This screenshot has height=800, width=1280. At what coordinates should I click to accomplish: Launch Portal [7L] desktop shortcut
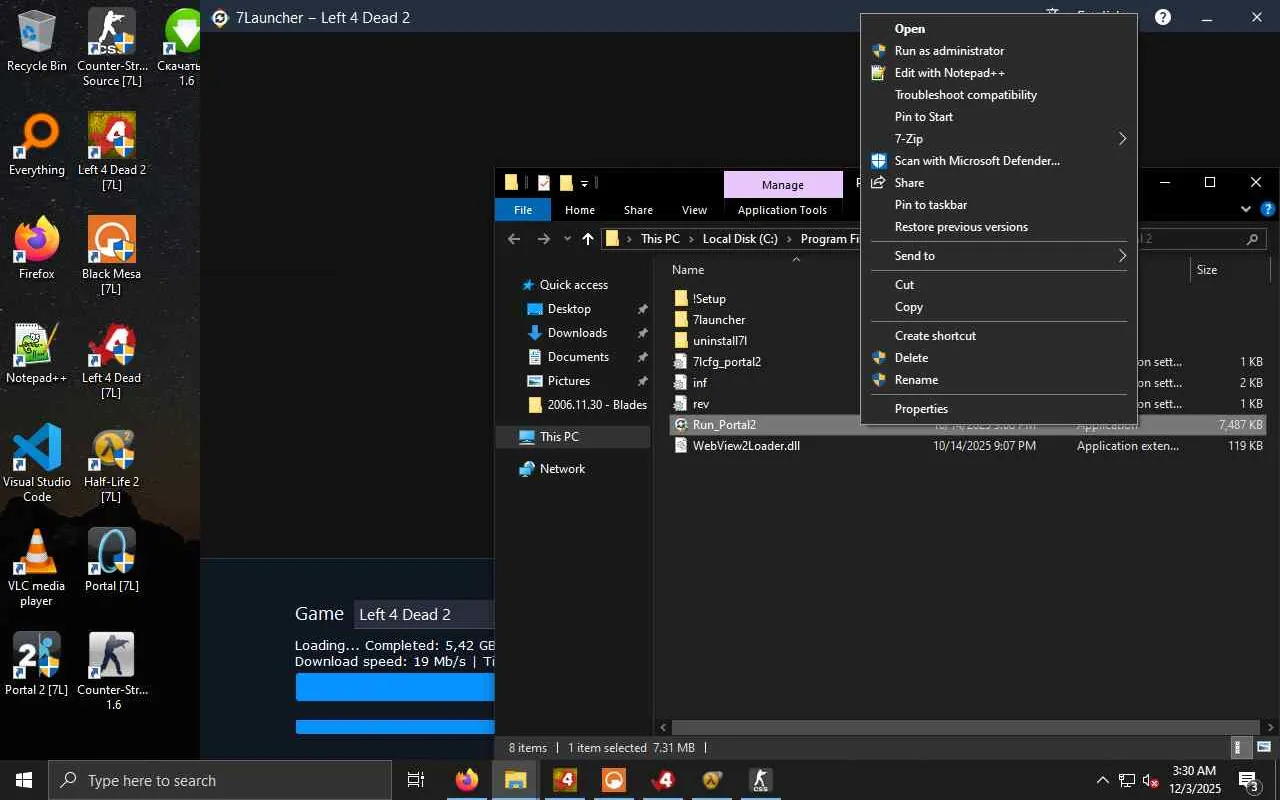coord(112,561)
